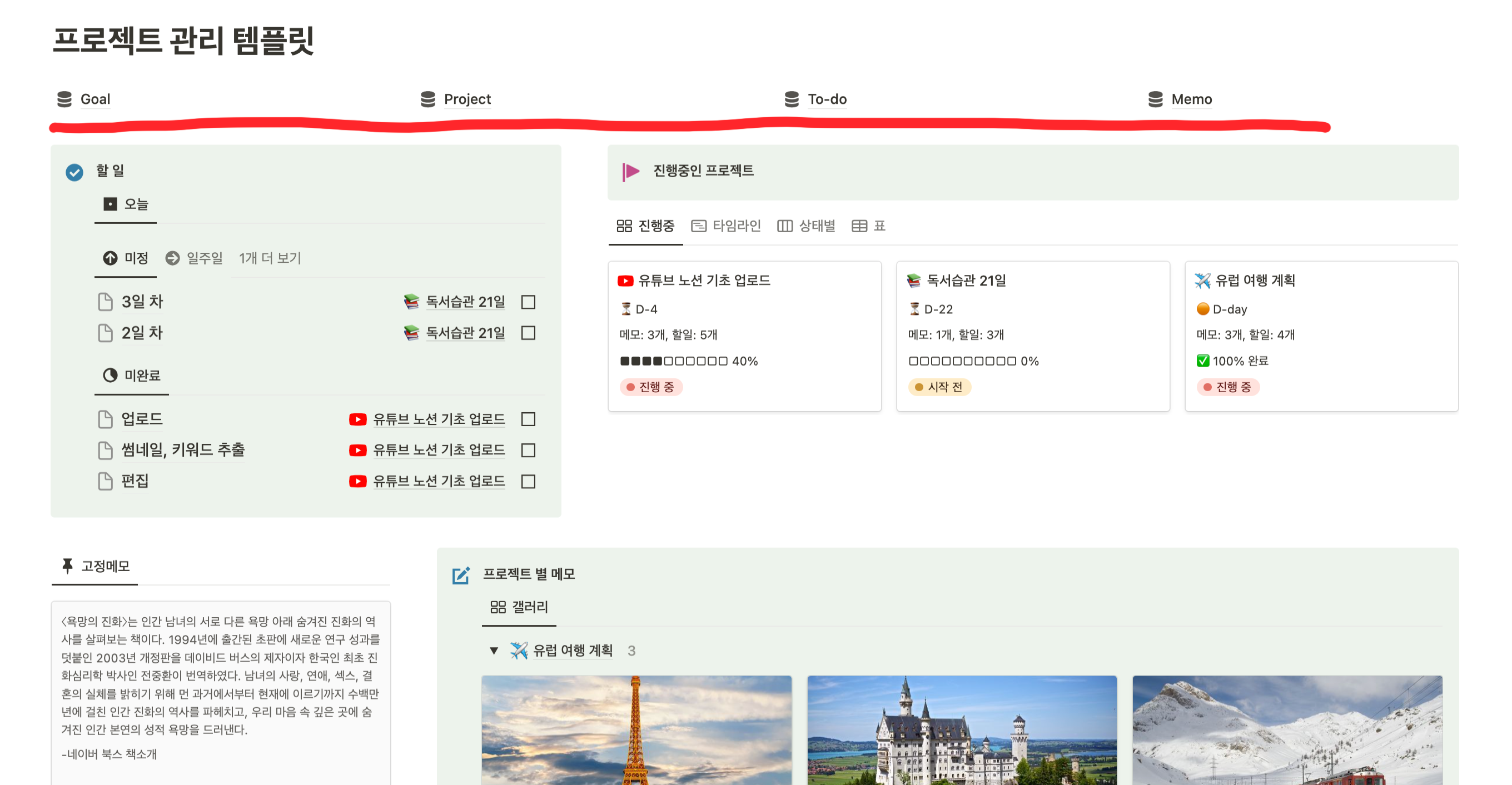Check the box for 편집 task
The width and height of the screenshot is (1512, 785).
(x=528, y=481)
